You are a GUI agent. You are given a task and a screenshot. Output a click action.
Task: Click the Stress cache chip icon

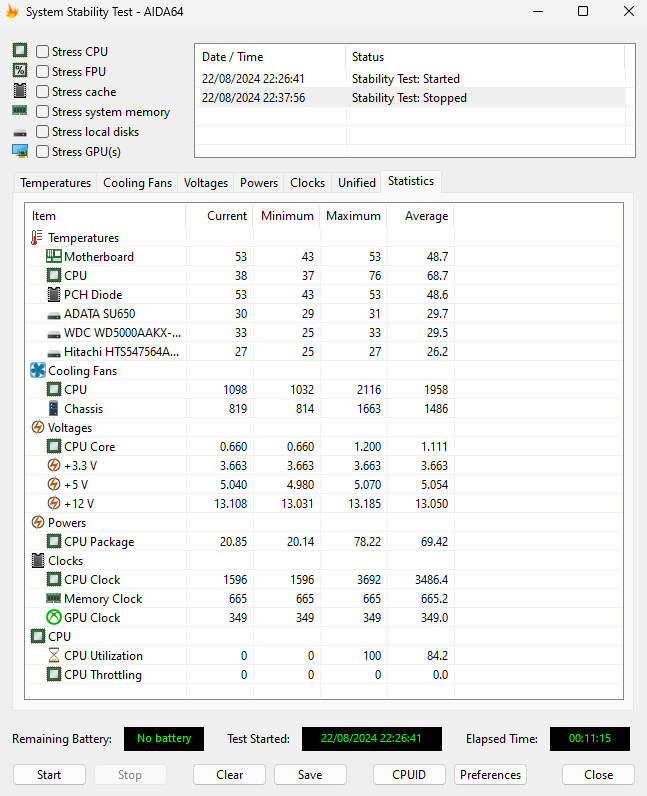click(20, 90)
